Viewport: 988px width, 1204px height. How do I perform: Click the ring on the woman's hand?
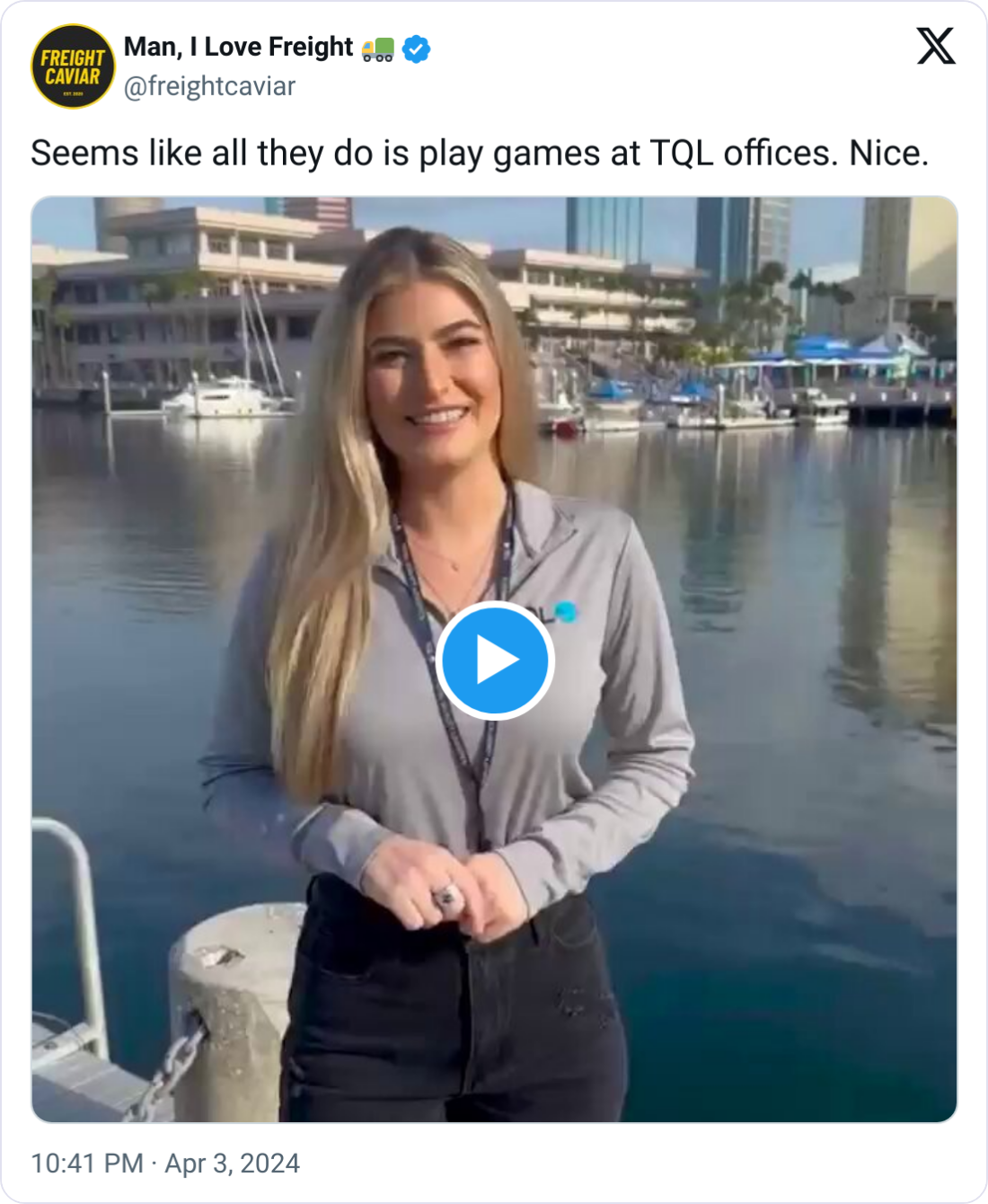(446, 895)
